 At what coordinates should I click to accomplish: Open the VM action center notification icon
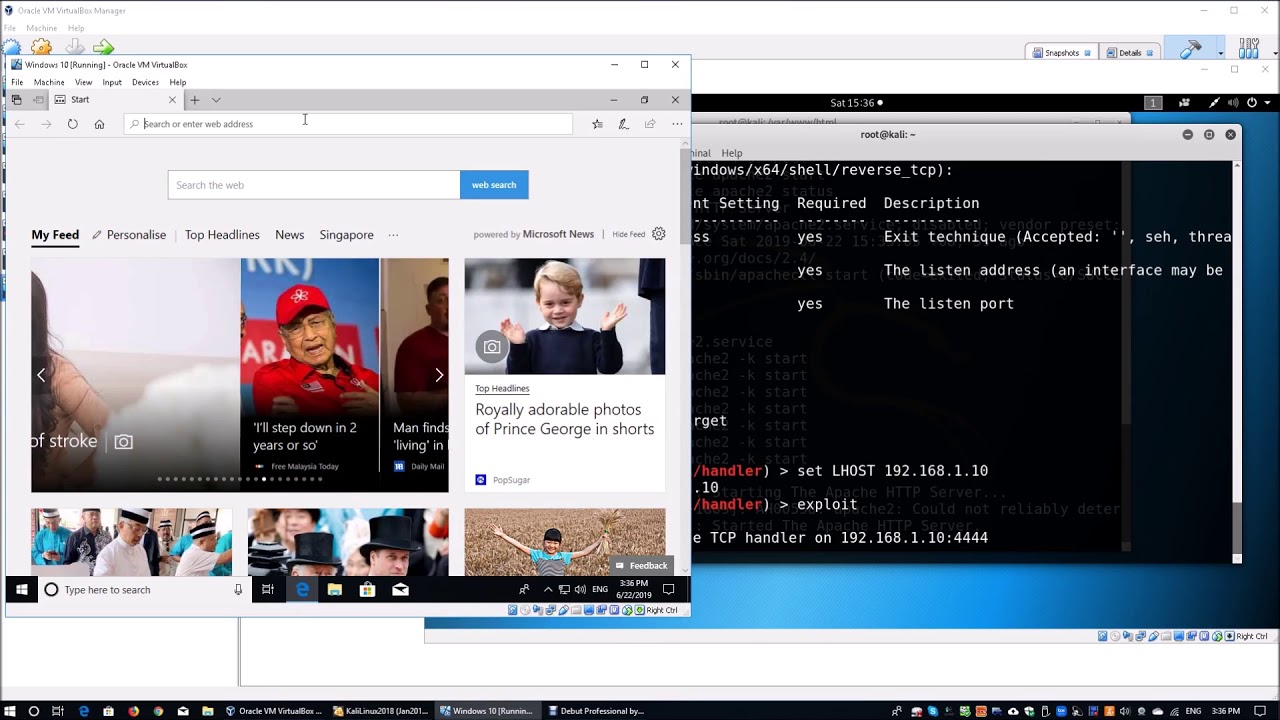pos(668,590)
